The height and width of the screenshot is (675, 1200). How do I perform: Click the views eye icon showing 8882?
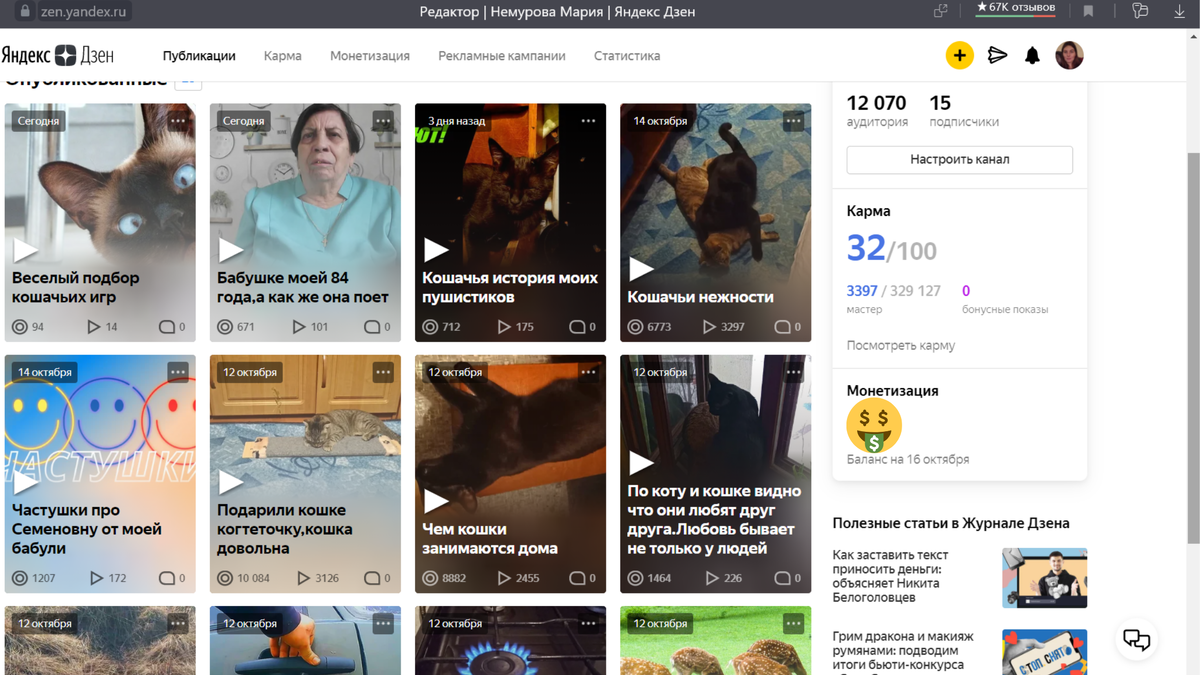point(430,578)
